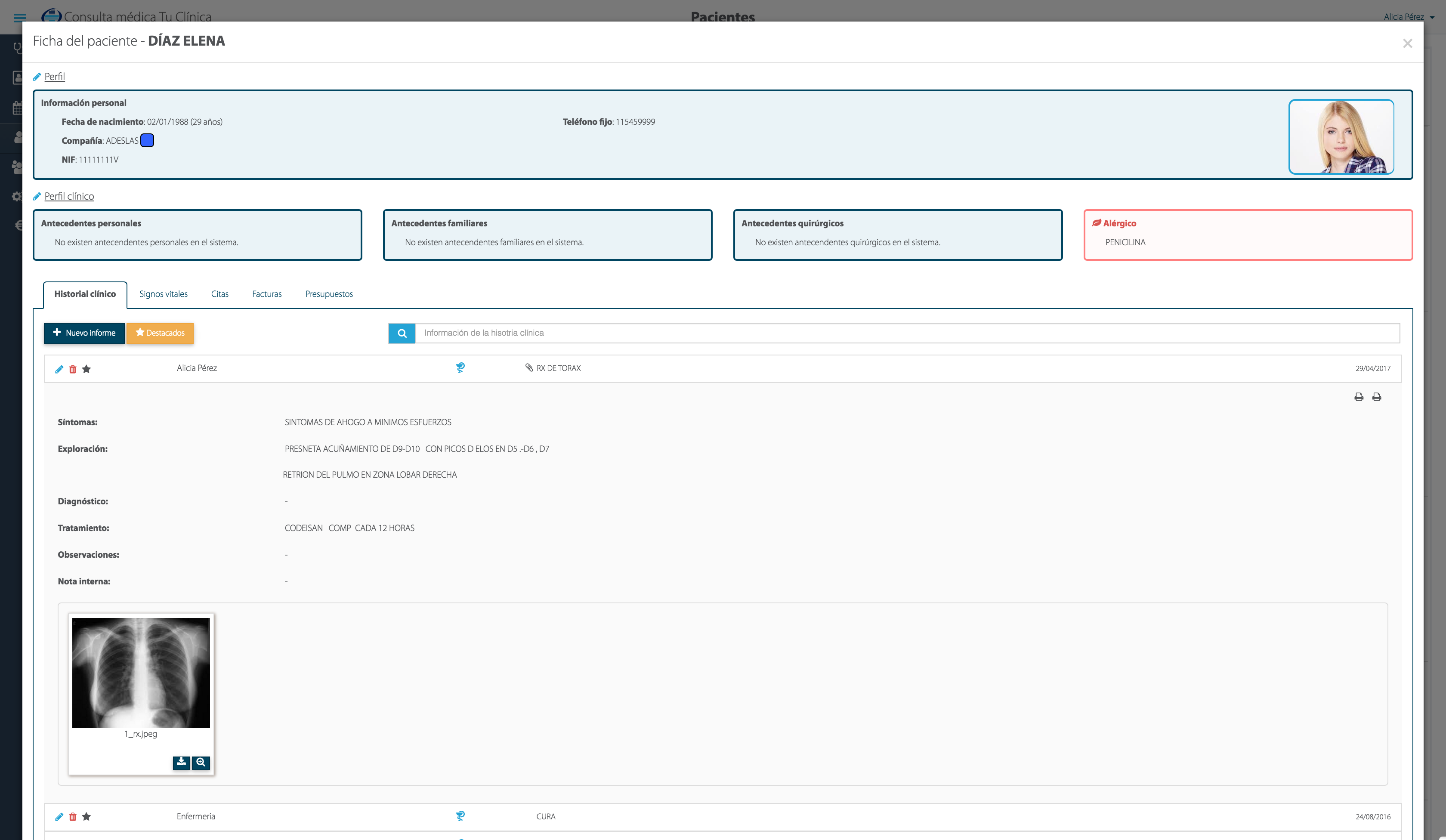Viewport: 1446px width, 840px height.
Task: Click Nuevo informe button
Action: coord(84,334)
